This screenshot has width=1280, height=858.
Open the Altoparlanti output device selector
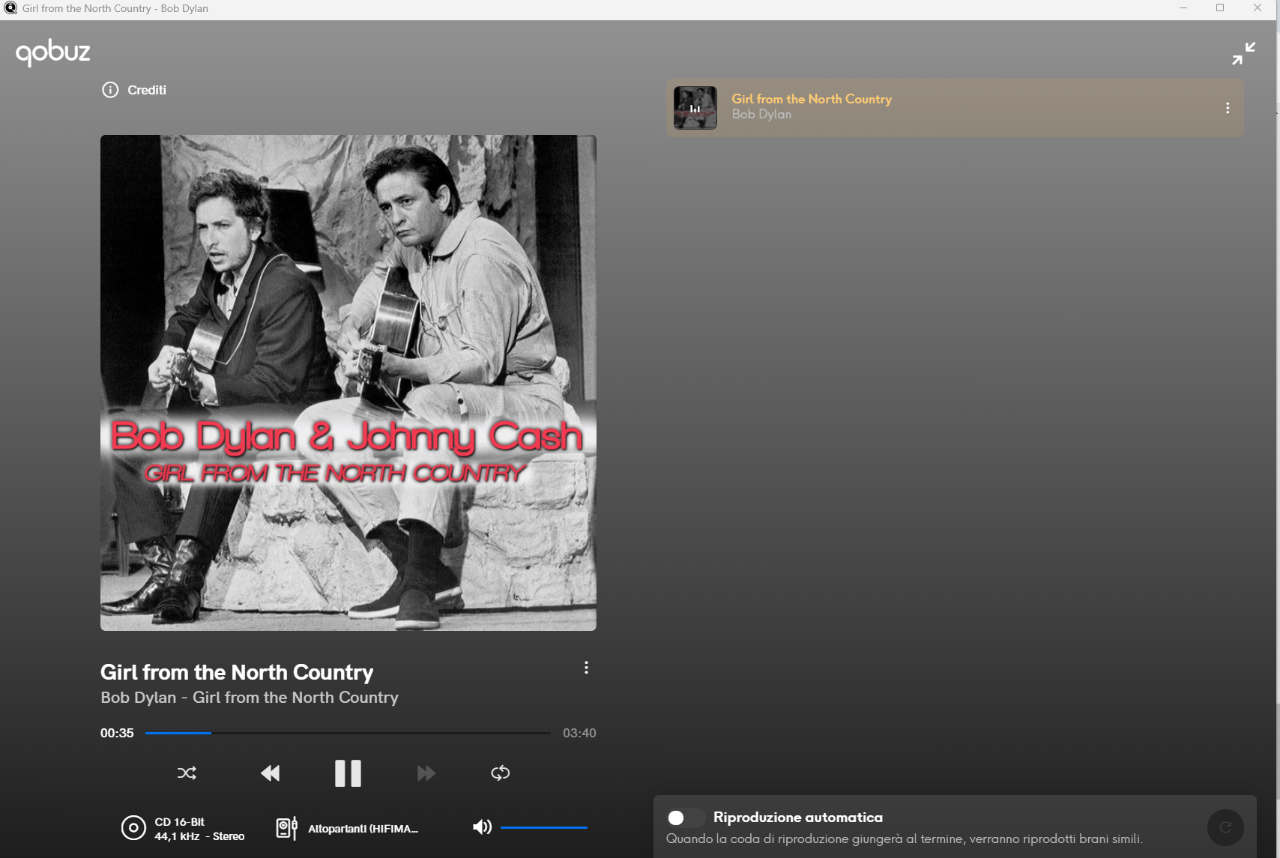click(363, 829)
